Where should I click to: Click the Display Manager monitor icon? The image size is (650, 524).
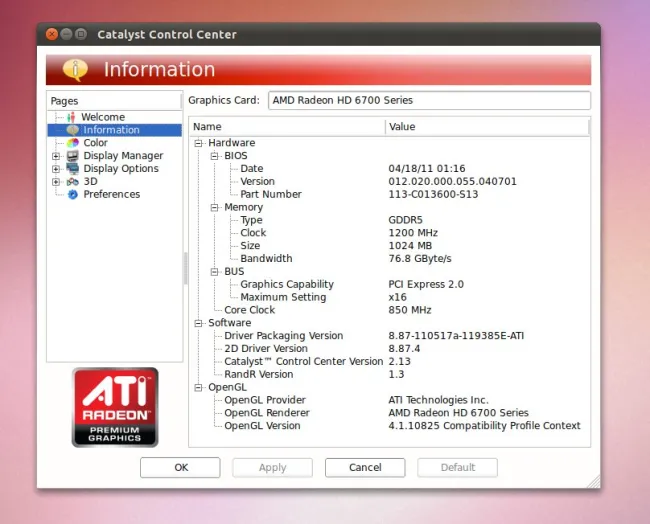tap(73, 156)
